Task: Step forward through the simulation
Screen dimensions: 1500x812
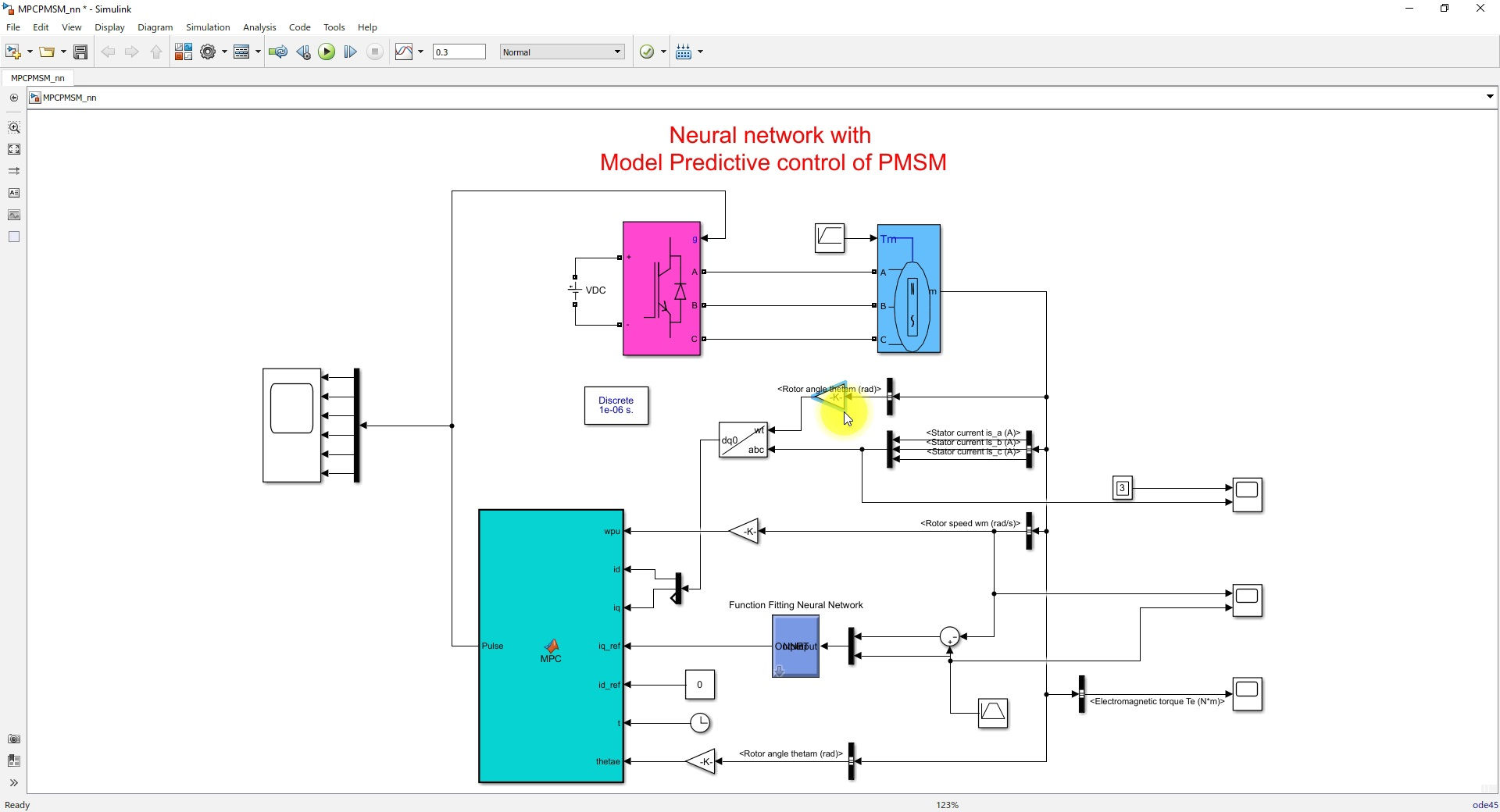Action: [x=350, y=52]
